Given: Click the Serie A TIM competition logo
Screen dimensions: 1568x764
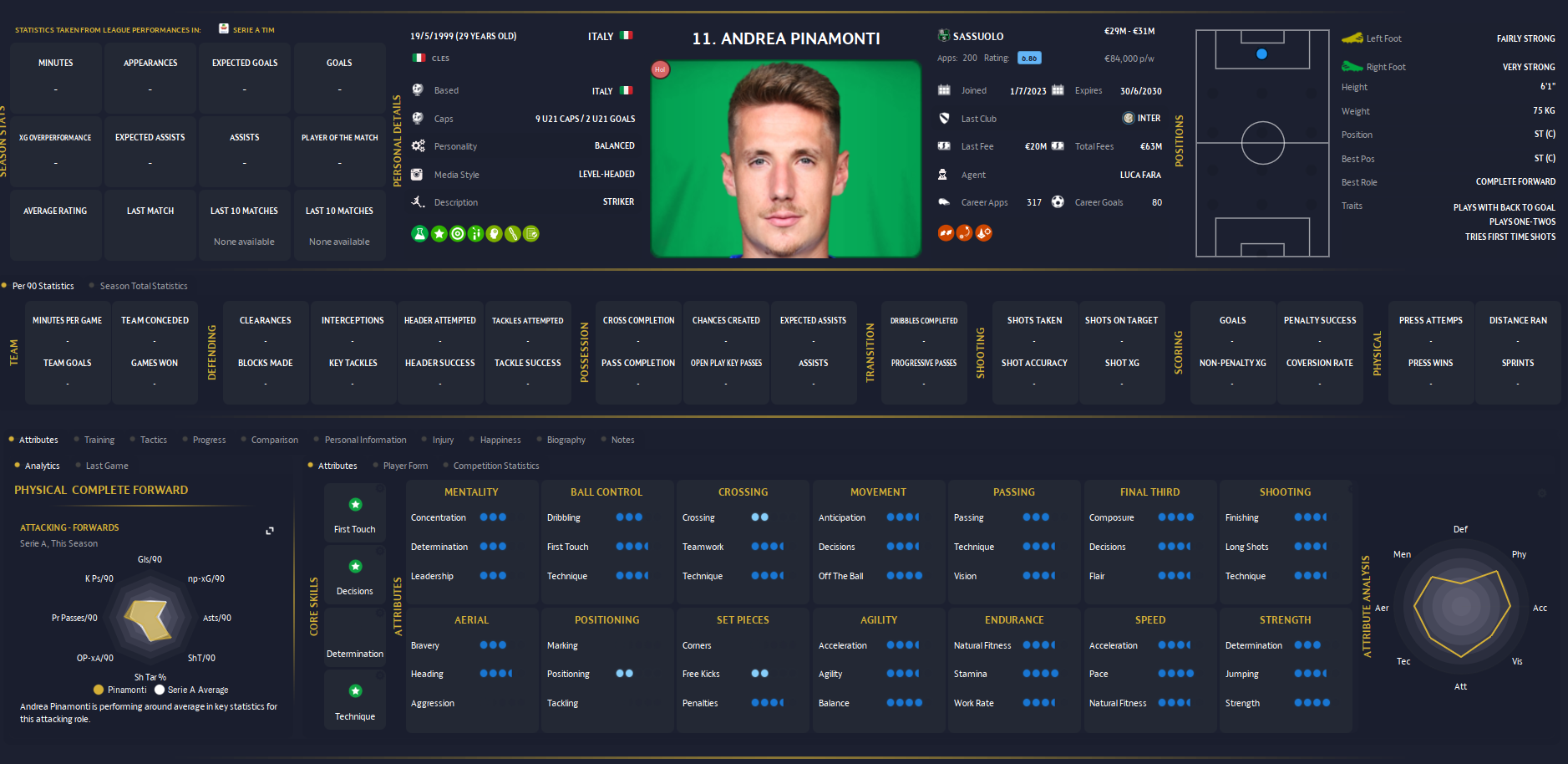Looking at the screenshot, I should click(x=224, y=28).
